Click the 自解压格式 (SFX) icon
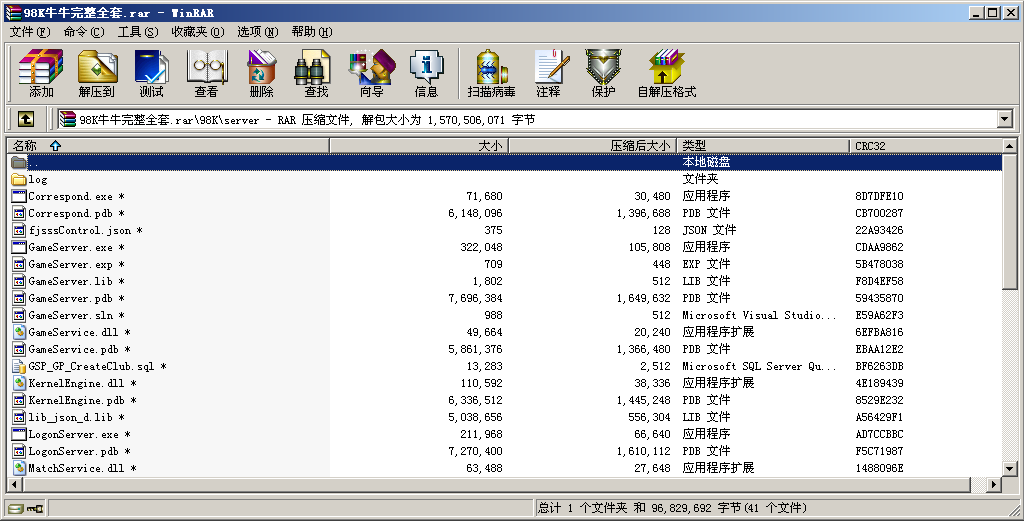The width and height of the screenshot is (1024, 521). point(667,74)
